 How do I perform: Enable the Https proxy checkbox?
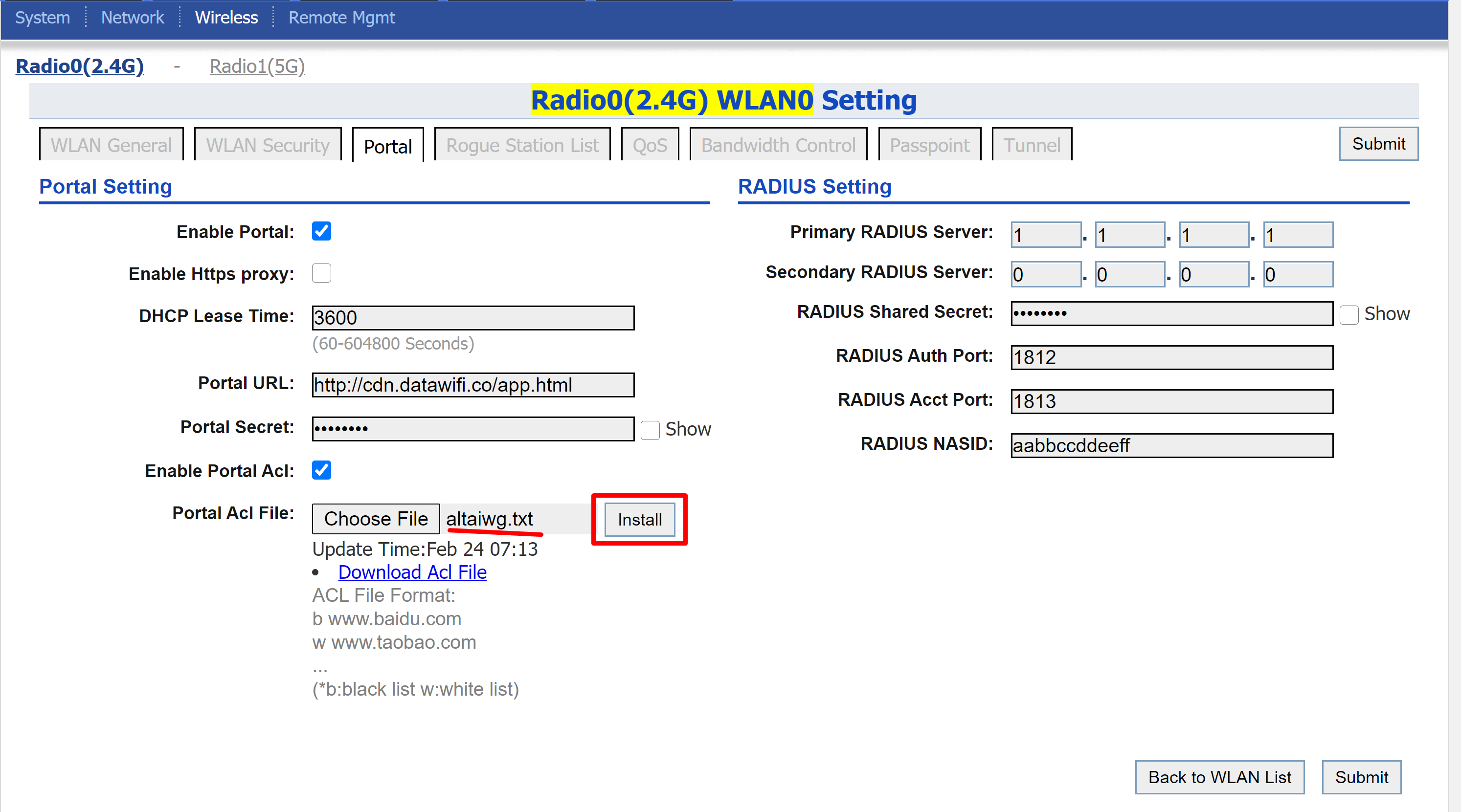pyautogui.click(x=321, y=273)
